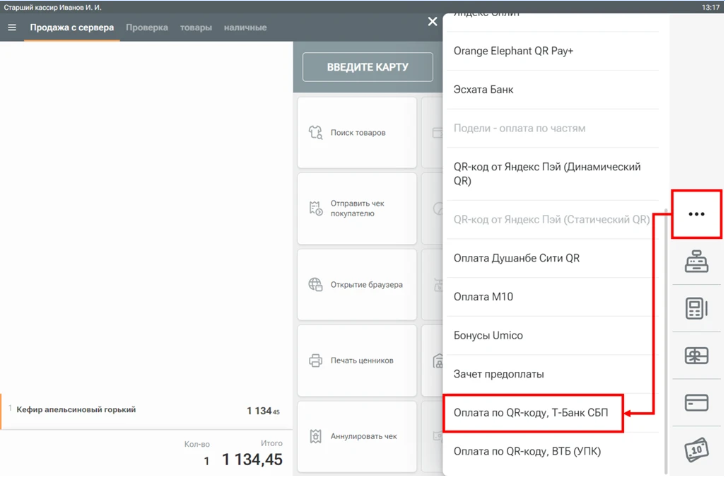Choose Orange Elephant QR Pay+ payment
This screenshot has height=477, width=725.
click(x=553, y=51)
